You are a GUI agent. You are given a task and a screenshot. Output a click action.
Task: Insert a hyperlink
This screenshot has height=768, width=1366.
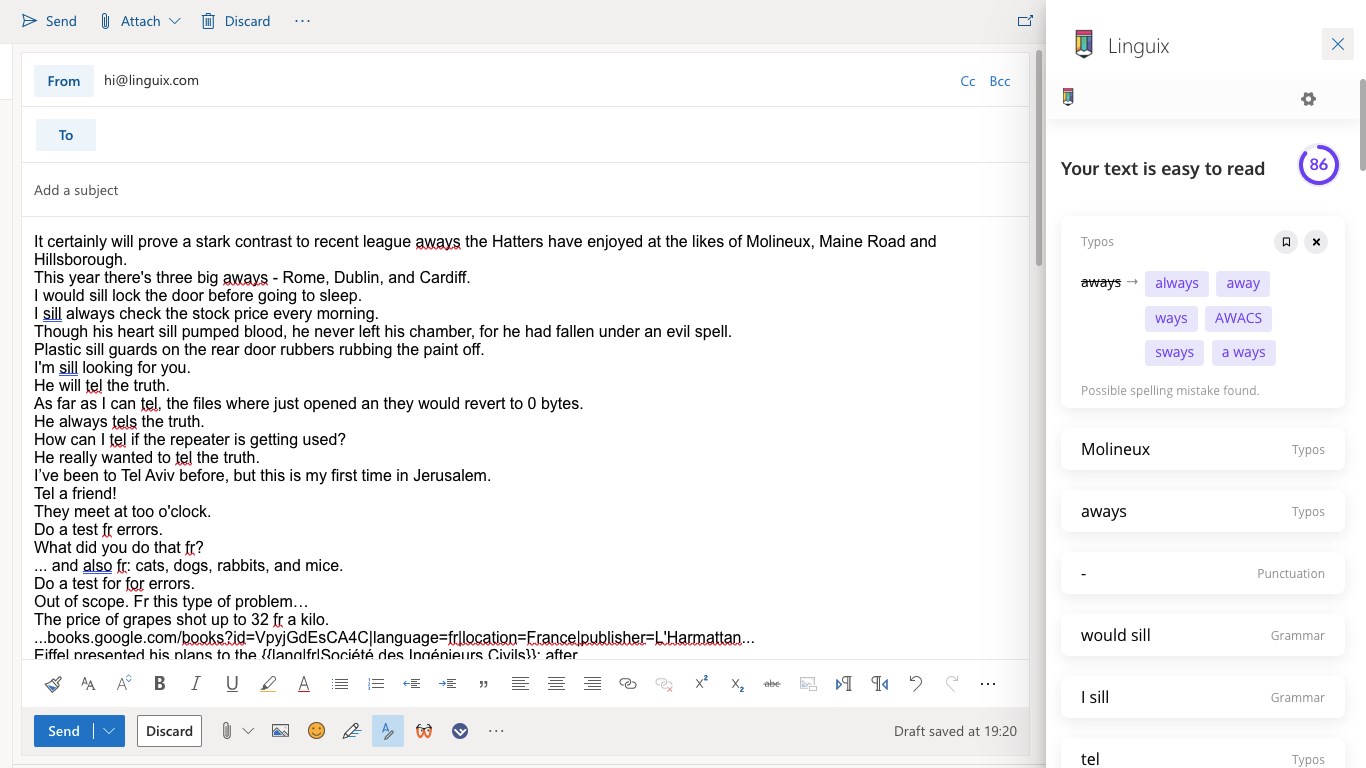coord(628,684)
